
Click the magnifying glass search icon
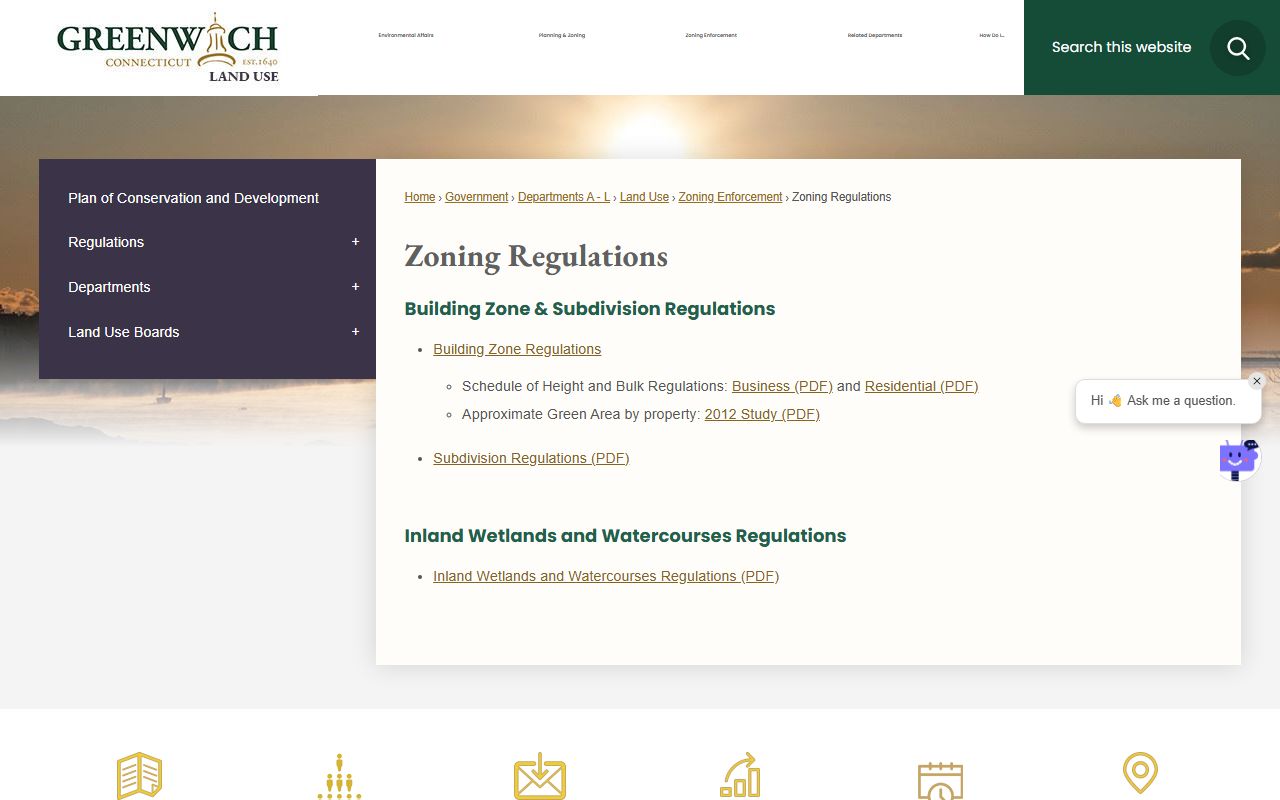(1238, 48)
